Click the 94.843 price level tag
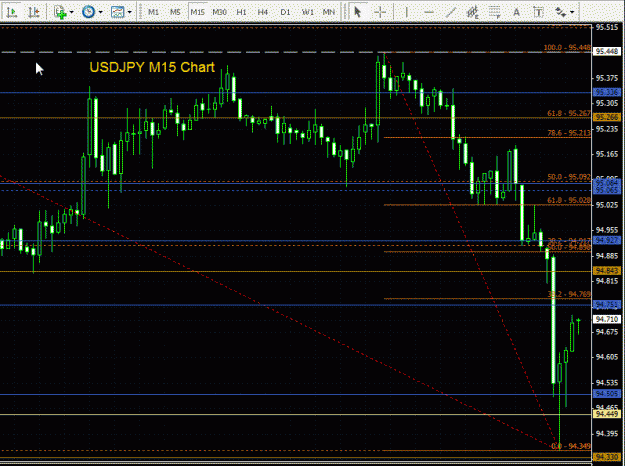 [x=607, y=271]
